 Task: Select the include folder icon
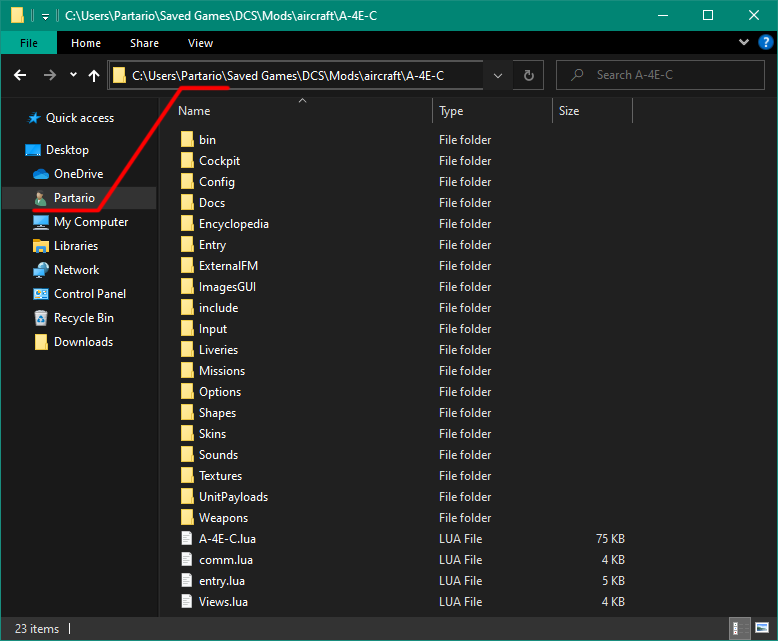187,308
